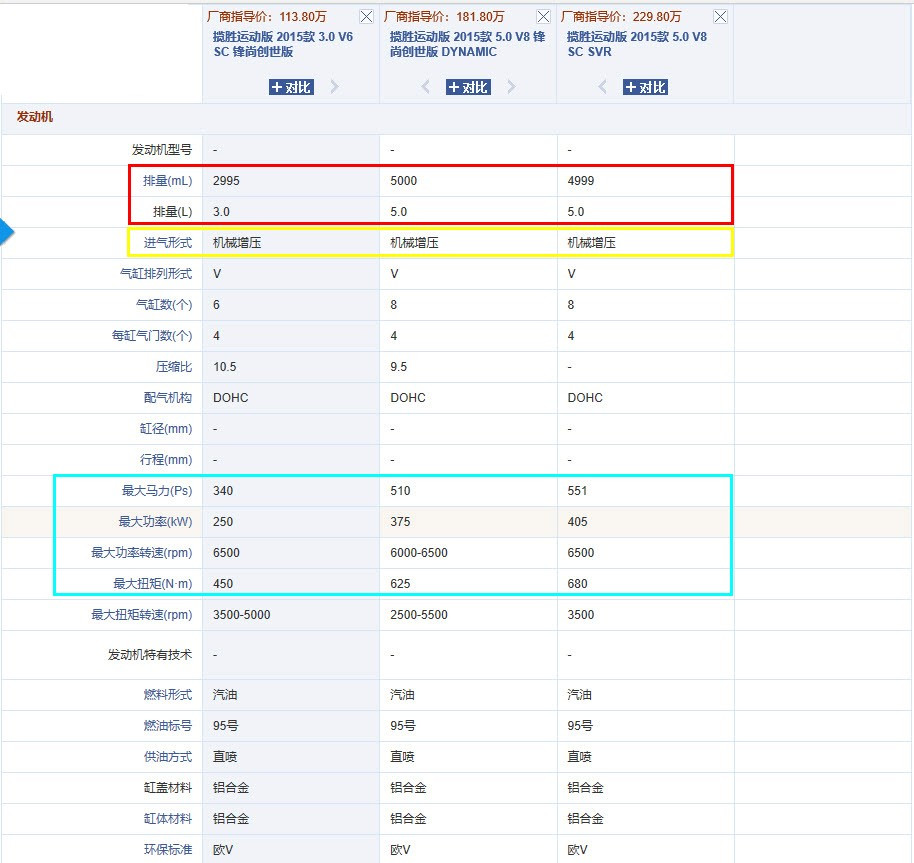This screenshot has height=863, width=914.
Task: Select the 发动机特有技术 row label
Action: [x=150, y=654]
